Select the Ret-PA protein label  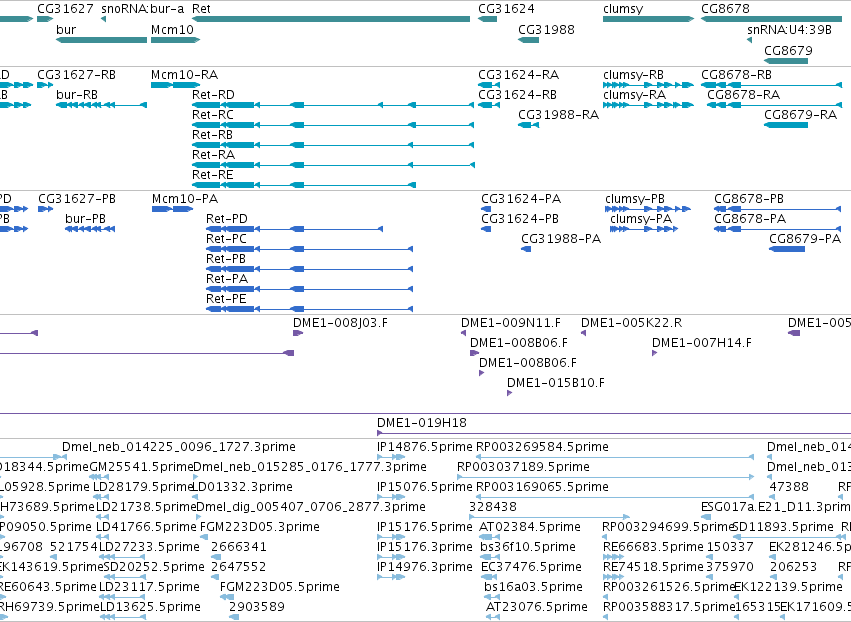point(227,279)
